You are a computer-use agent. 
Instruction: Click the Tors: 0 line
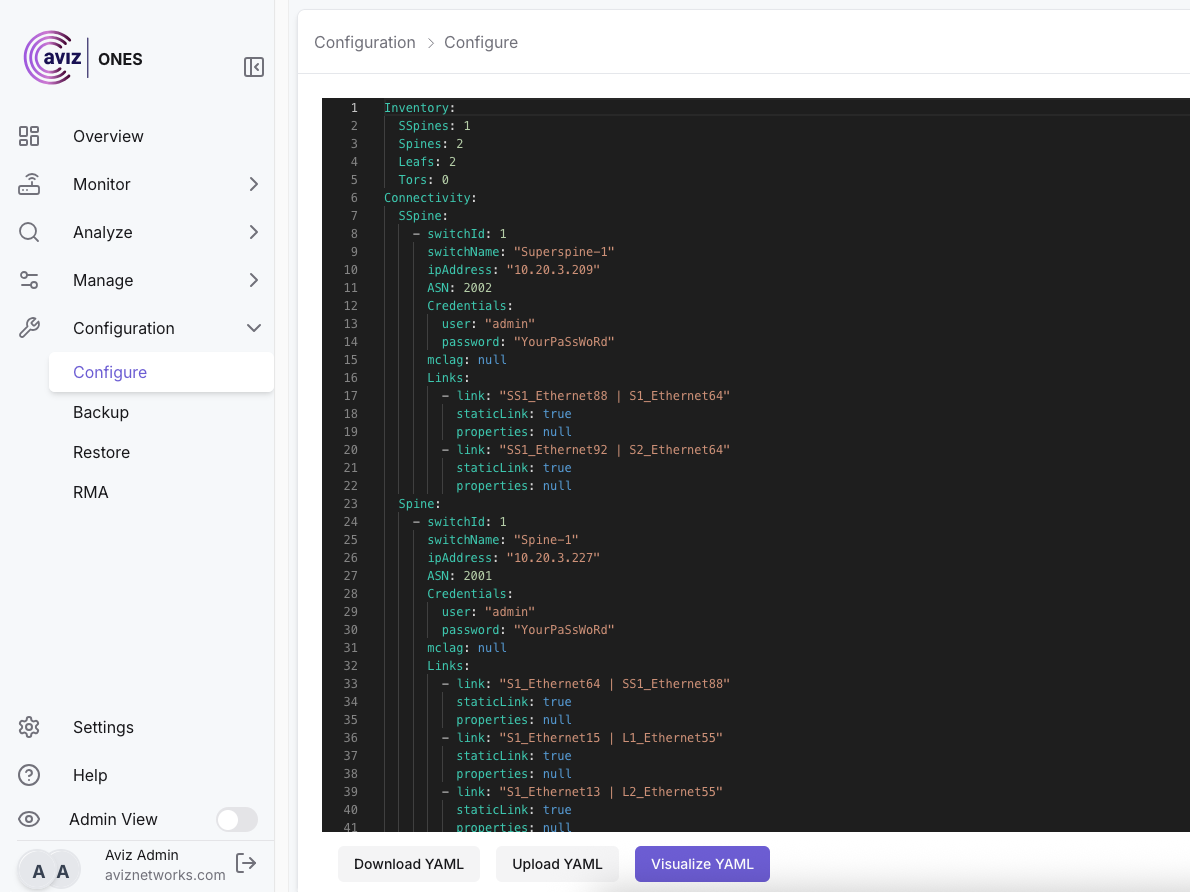point(423,180)
